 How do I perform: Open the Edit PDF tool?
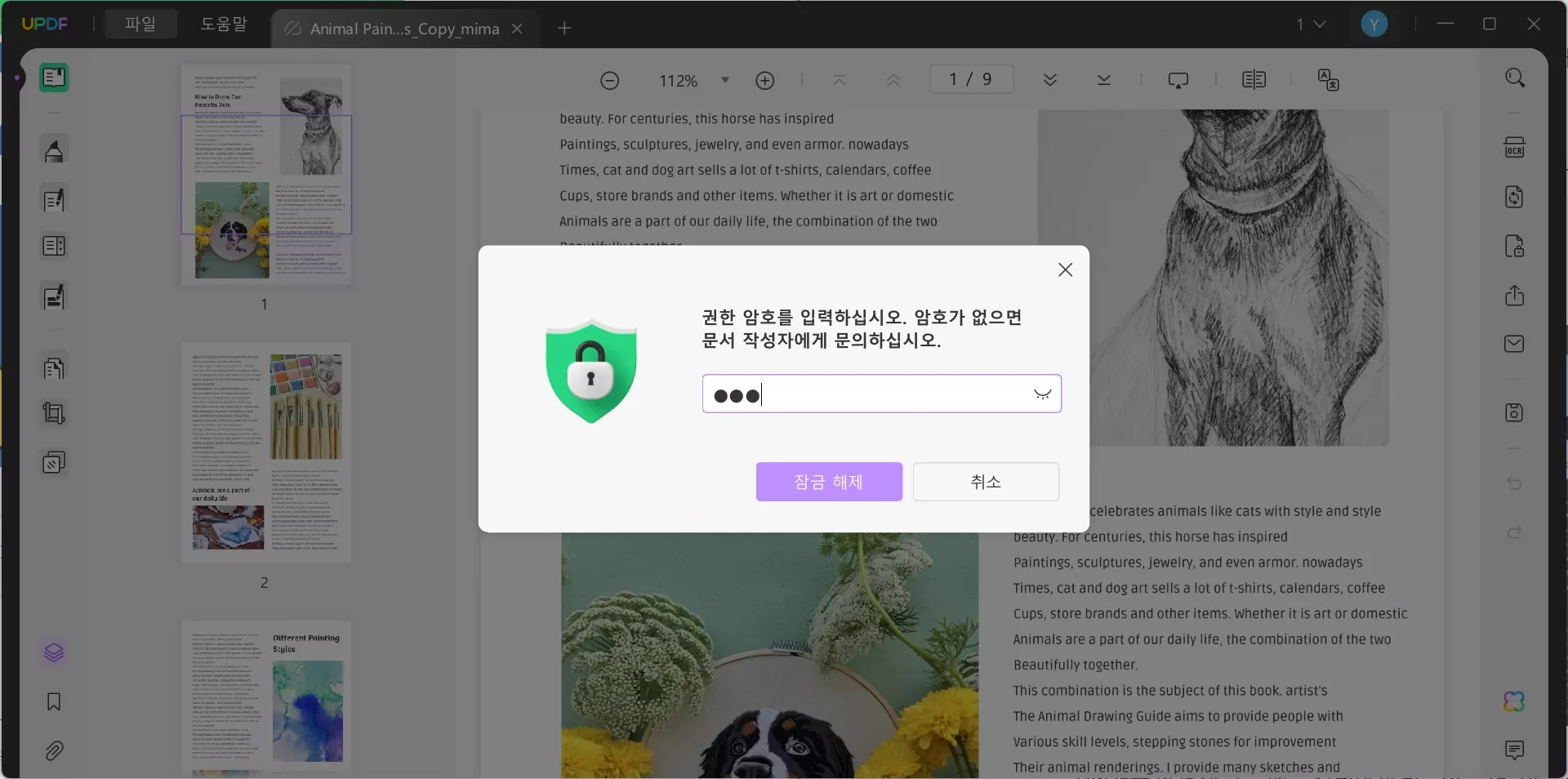click(54, 200)
